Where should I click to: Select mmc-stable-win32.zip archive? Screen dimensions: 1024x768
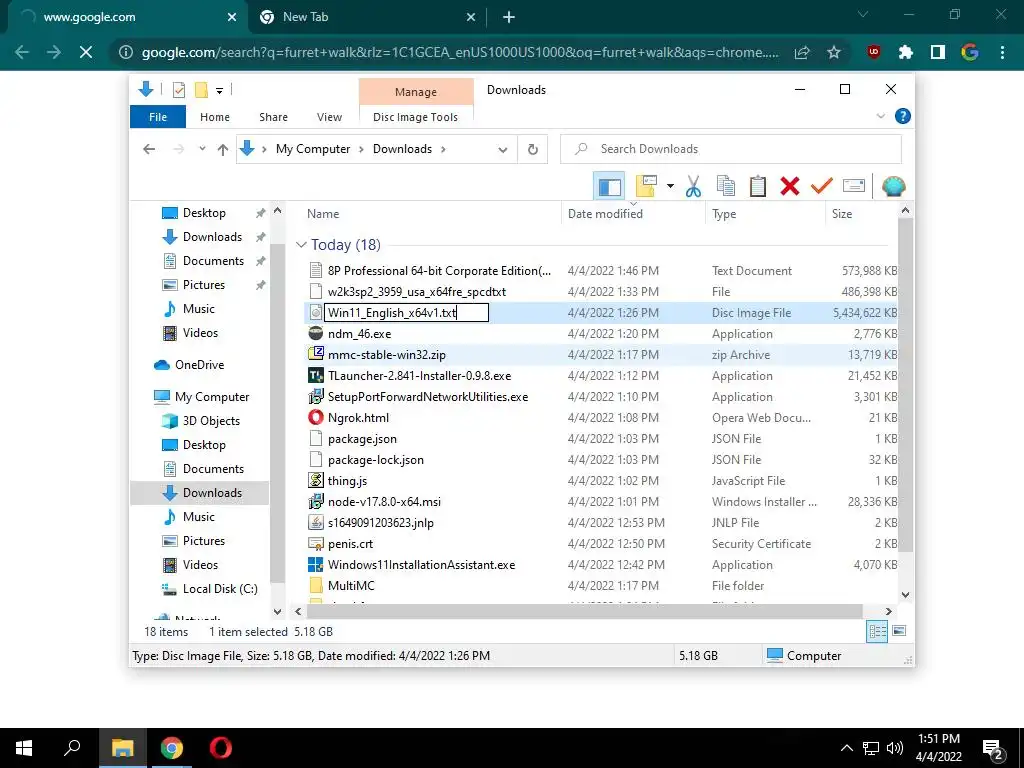[387, 355]
